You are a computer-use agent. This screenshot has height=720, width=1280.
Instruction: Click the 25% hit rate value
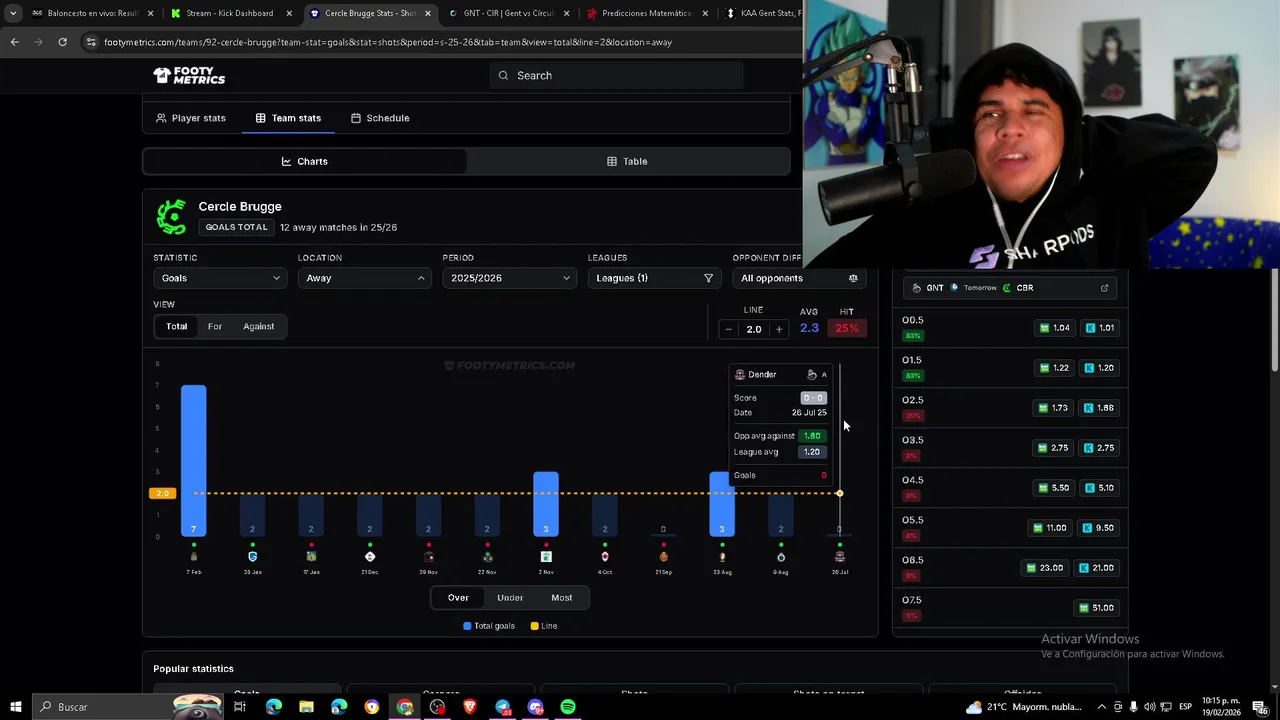tap(847, 328)
